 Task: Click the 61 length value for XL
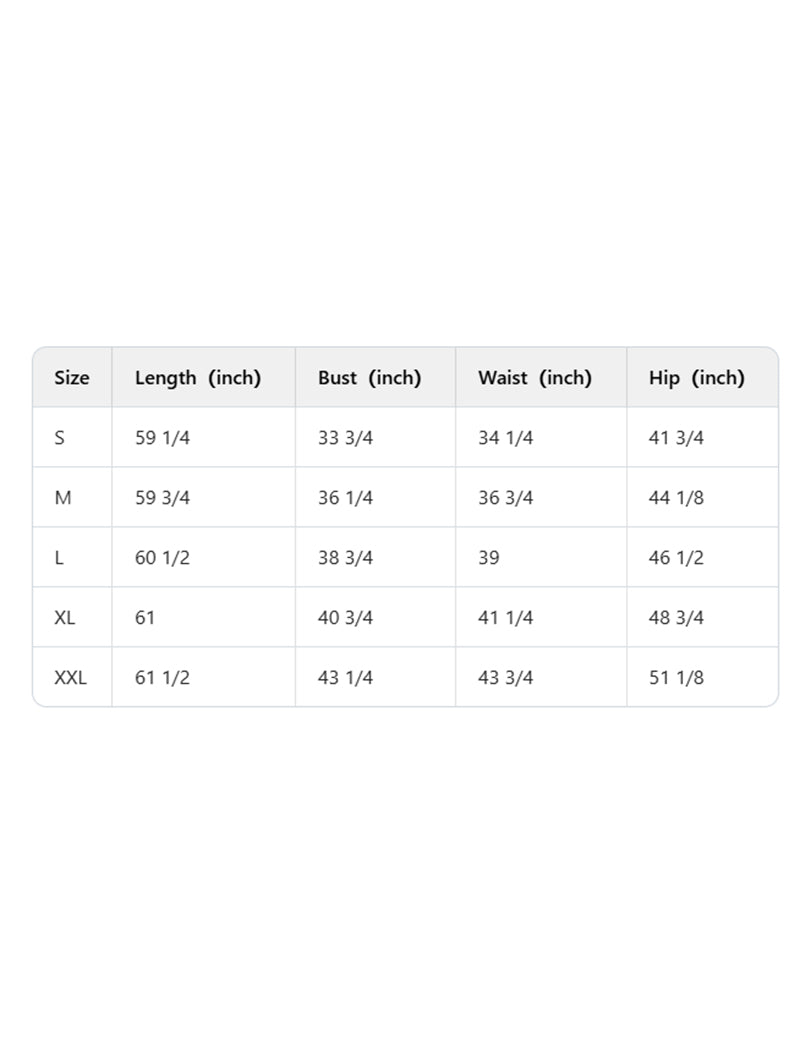pos(146,618)
